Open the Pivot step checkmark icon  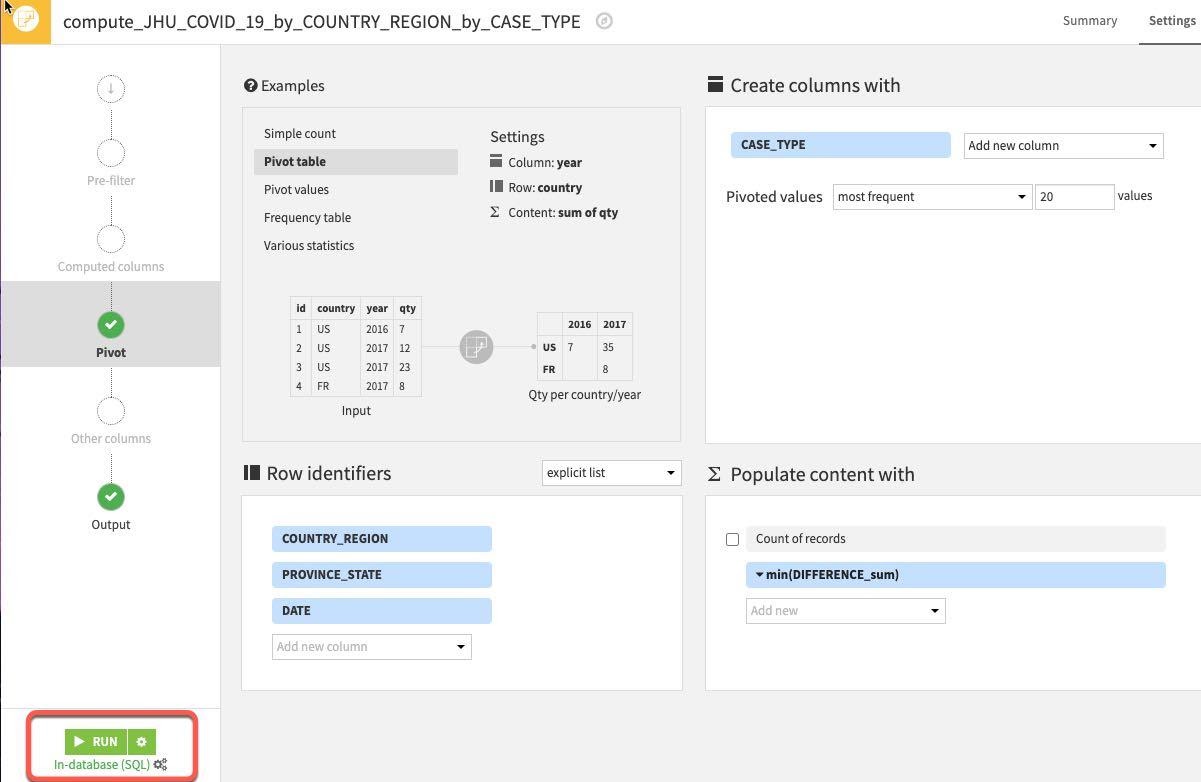tap(111, 325)
